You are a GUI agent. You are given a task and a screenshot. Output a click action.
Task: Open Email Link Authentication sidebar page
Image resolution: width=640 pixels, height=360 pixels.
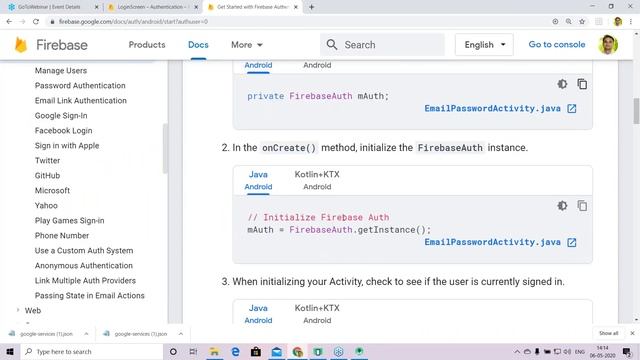[80, 101]
